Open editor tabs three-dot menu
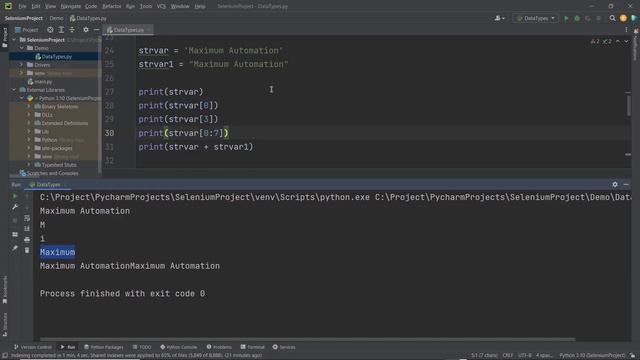The image size is (640, 360). (x=626, y=30)
